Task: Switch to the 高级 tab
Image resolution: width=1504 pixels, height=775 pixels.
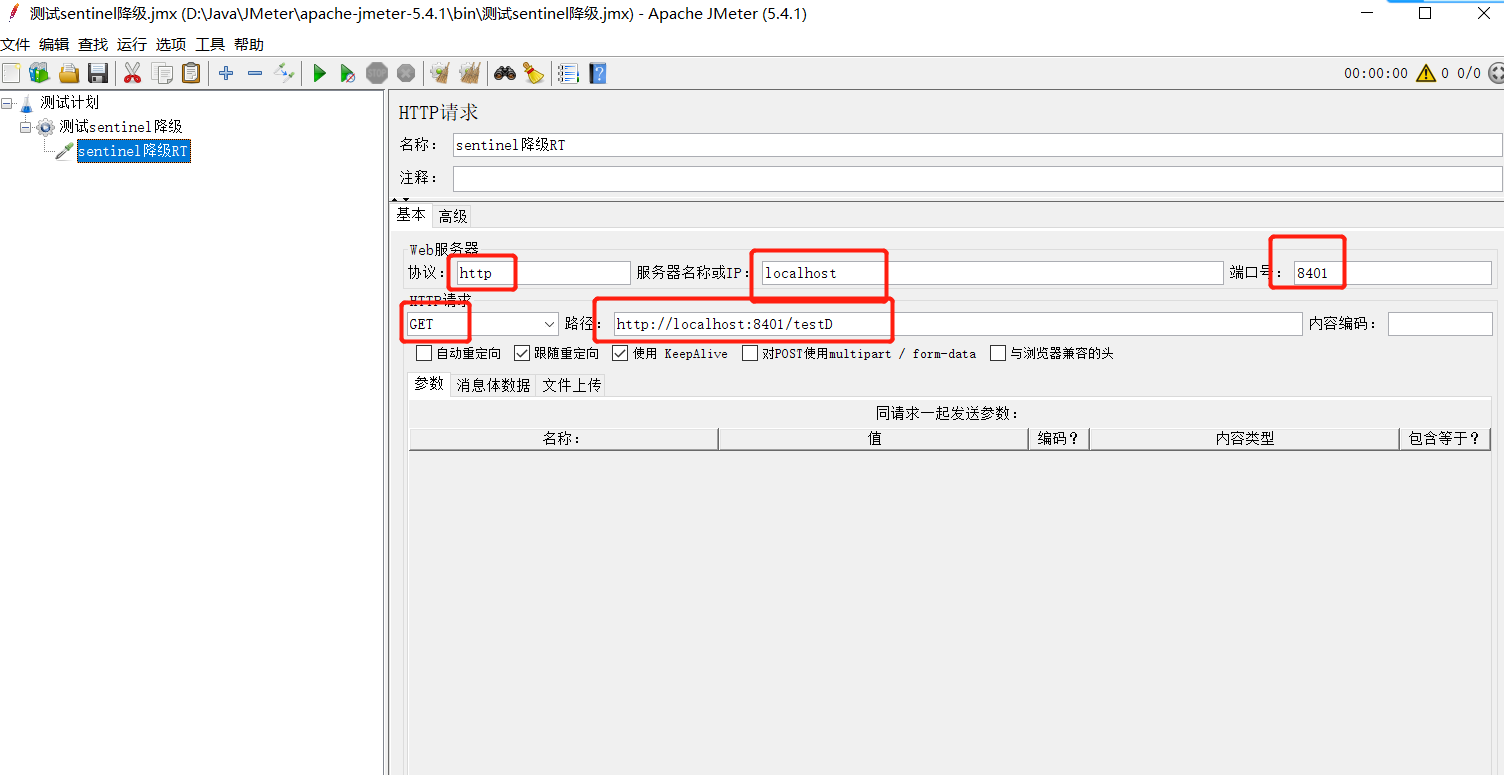Action: [x=452, y=216]
